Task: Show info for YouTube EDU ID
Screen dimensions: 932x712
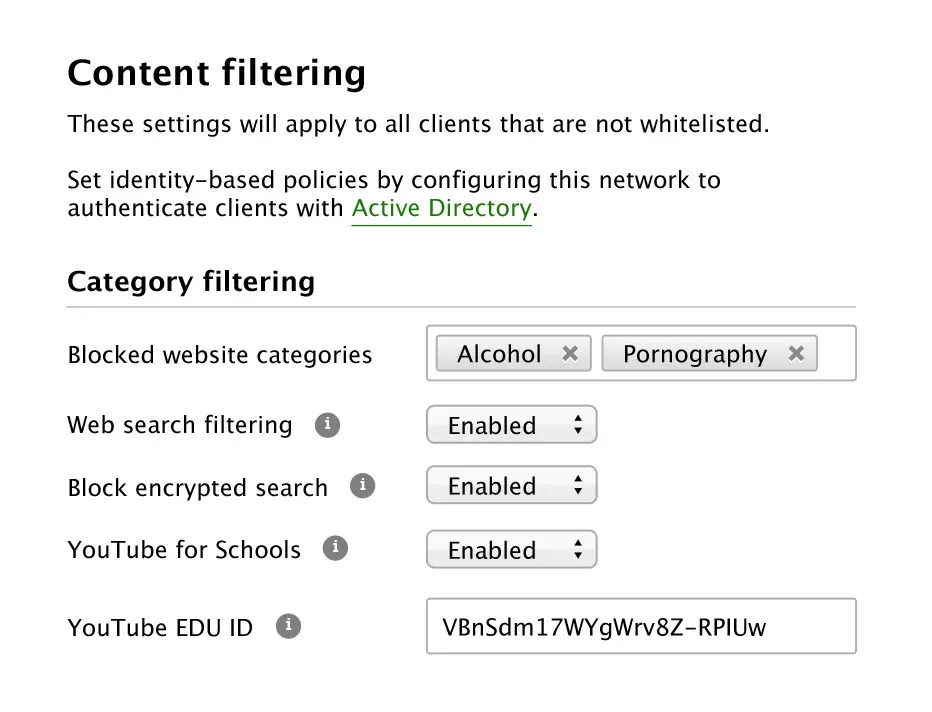Action: tap(288, 626)
